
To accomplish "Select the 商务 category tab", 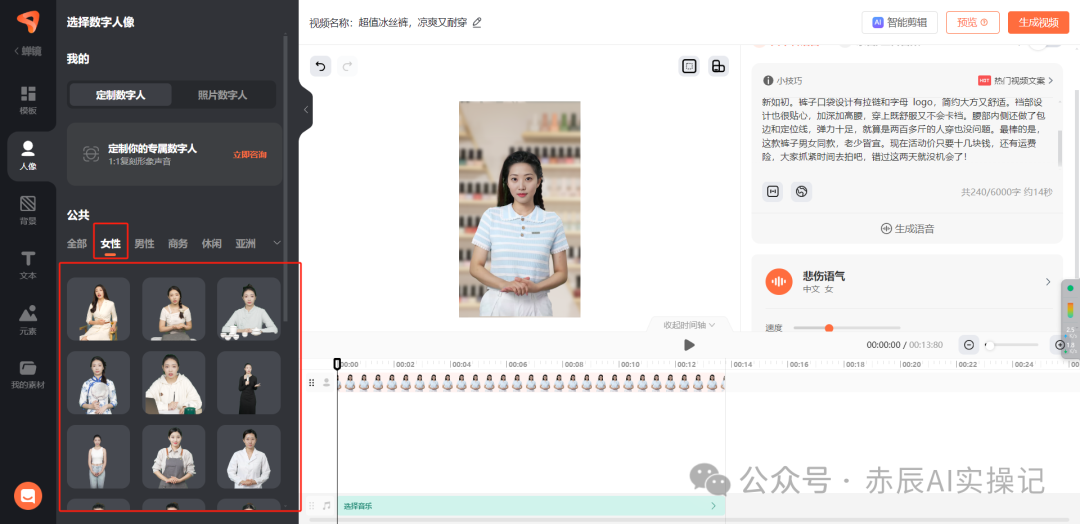I will pyautogui.click(x=178, y=243).
